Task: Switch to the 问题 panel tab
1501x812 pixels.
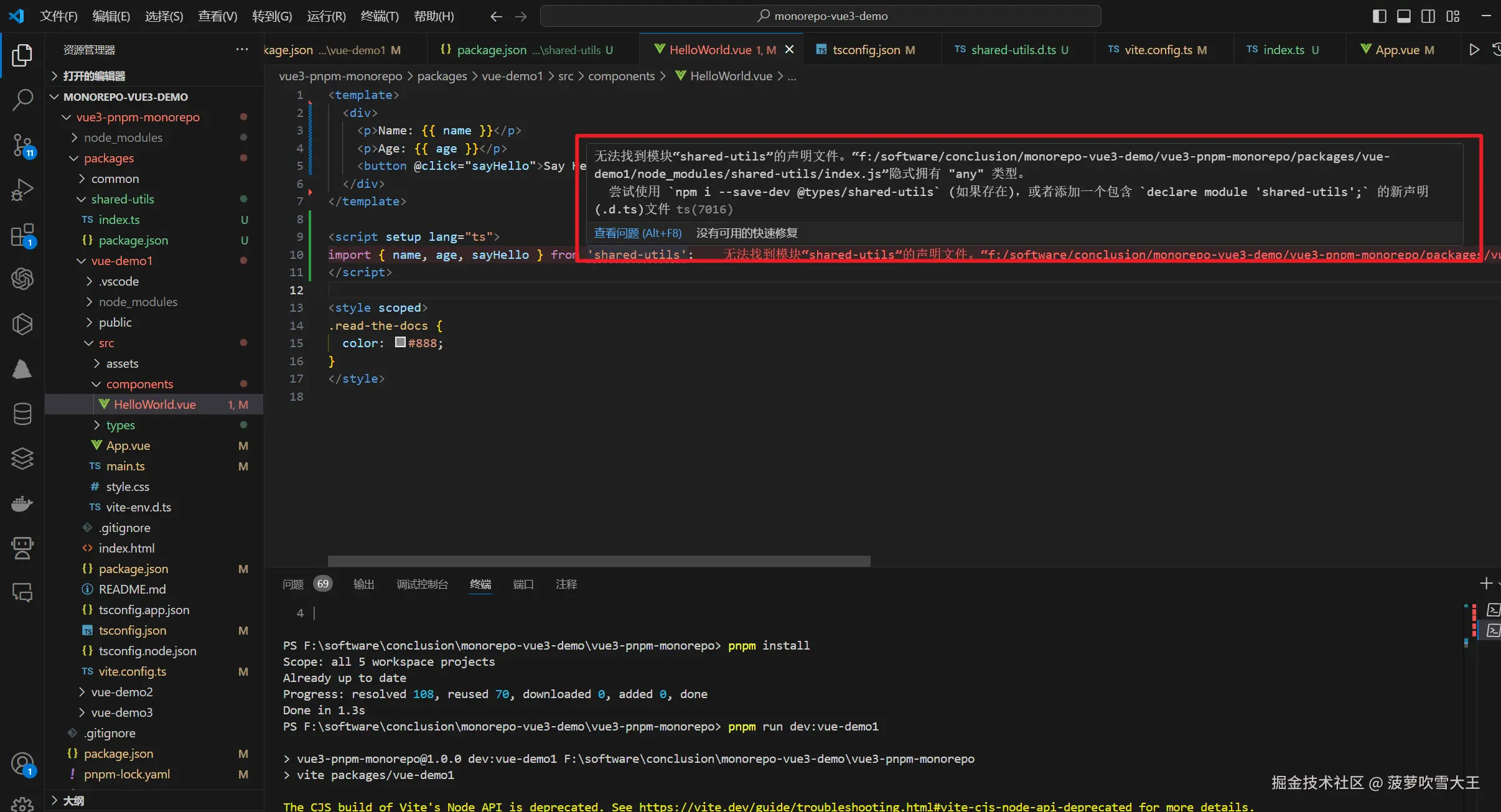Action: (x=293, y=584)
